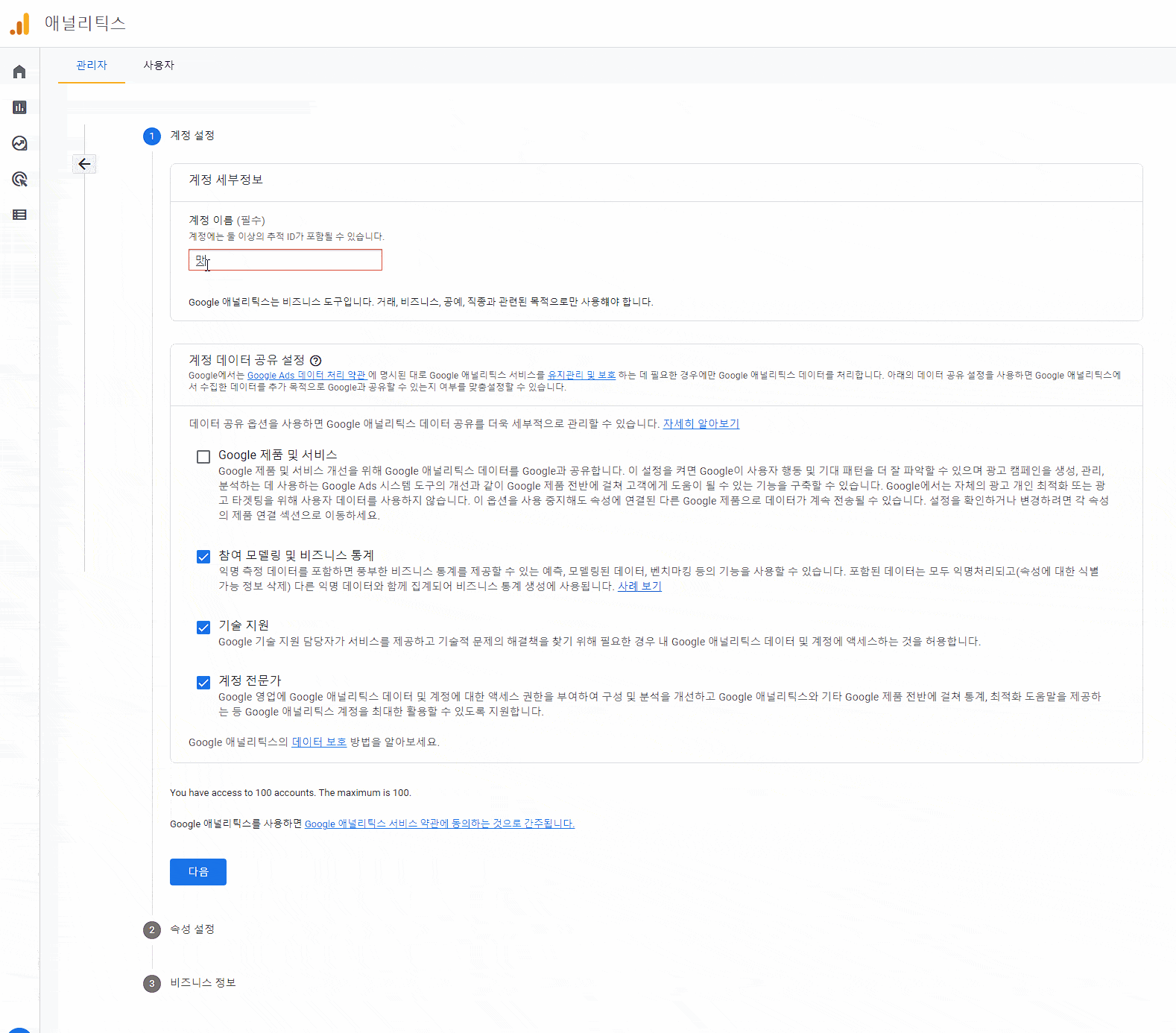This screenshot has width=1176, height=1033.
Task: Click the Google Analytics logo
Action: tap(20, 24)
